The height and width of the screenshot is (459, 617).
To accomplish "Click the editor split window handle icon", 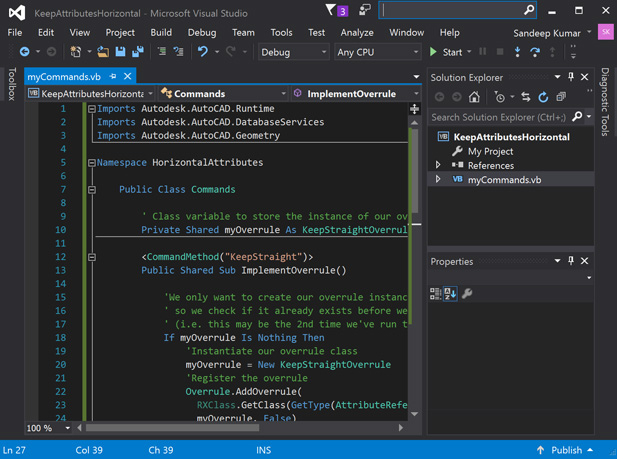I will pyautogui.click(x=414, y=109).
